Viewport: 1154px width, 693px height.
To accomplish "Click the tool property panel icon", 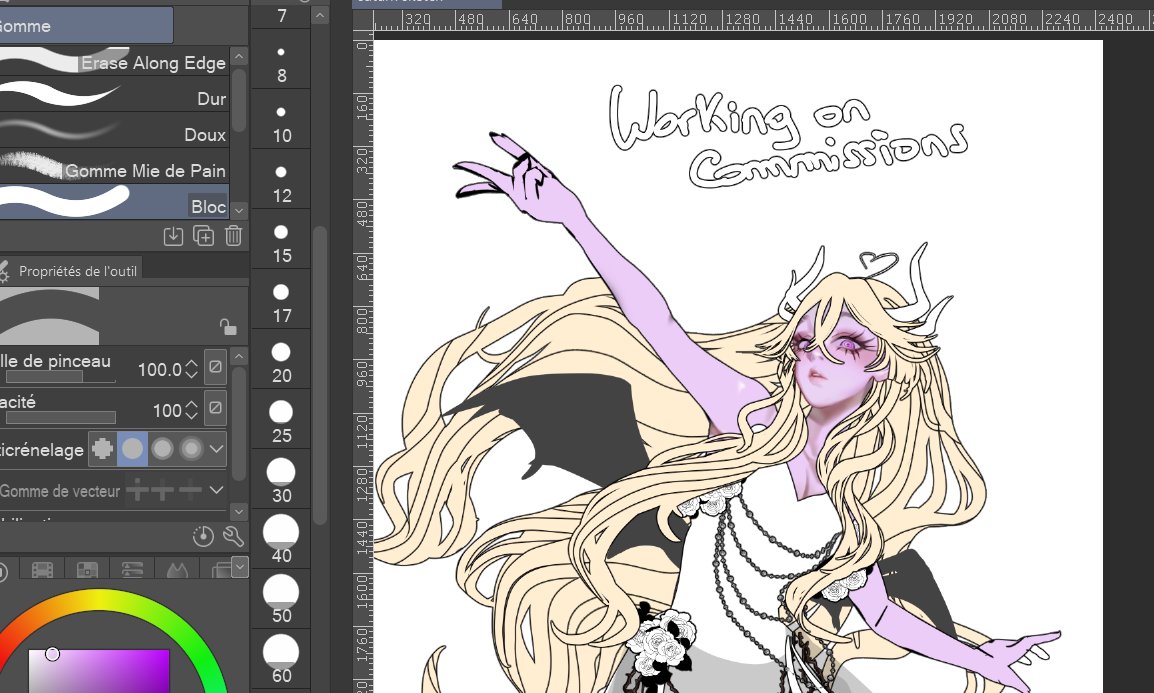I will [4, 271].
